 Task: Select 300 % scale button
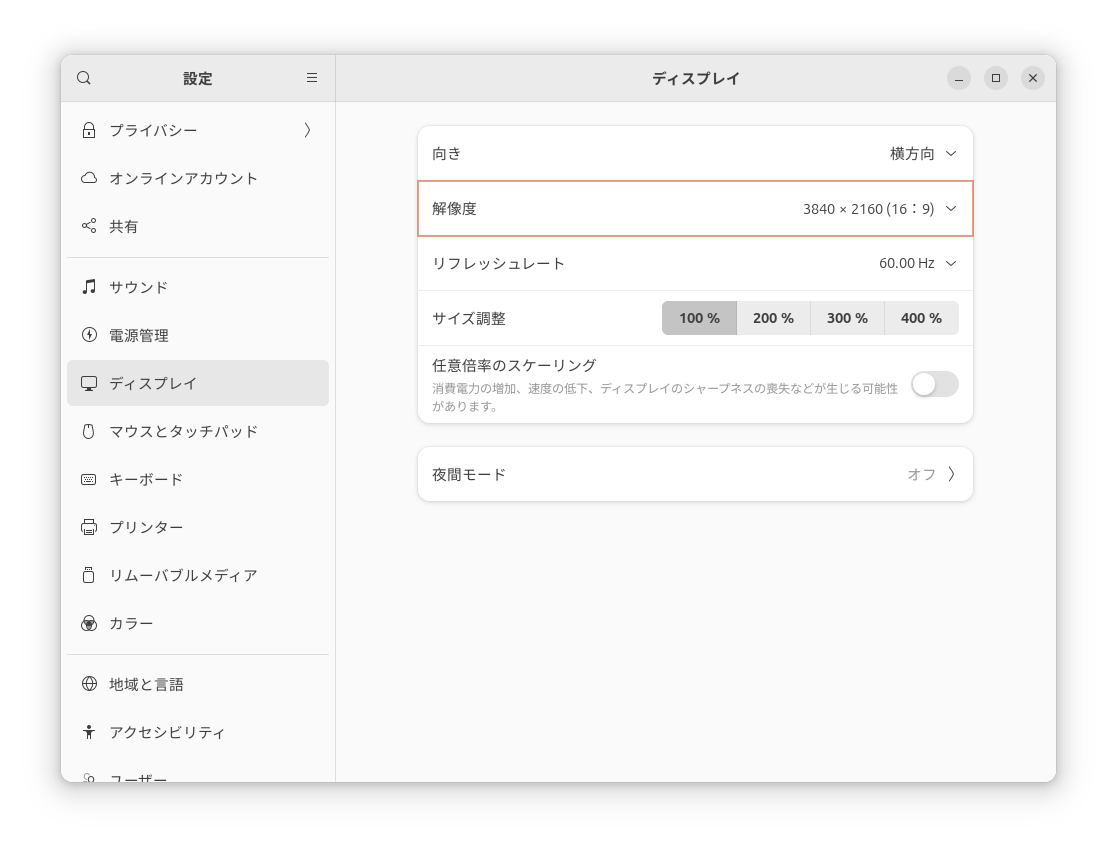point(847,318)
